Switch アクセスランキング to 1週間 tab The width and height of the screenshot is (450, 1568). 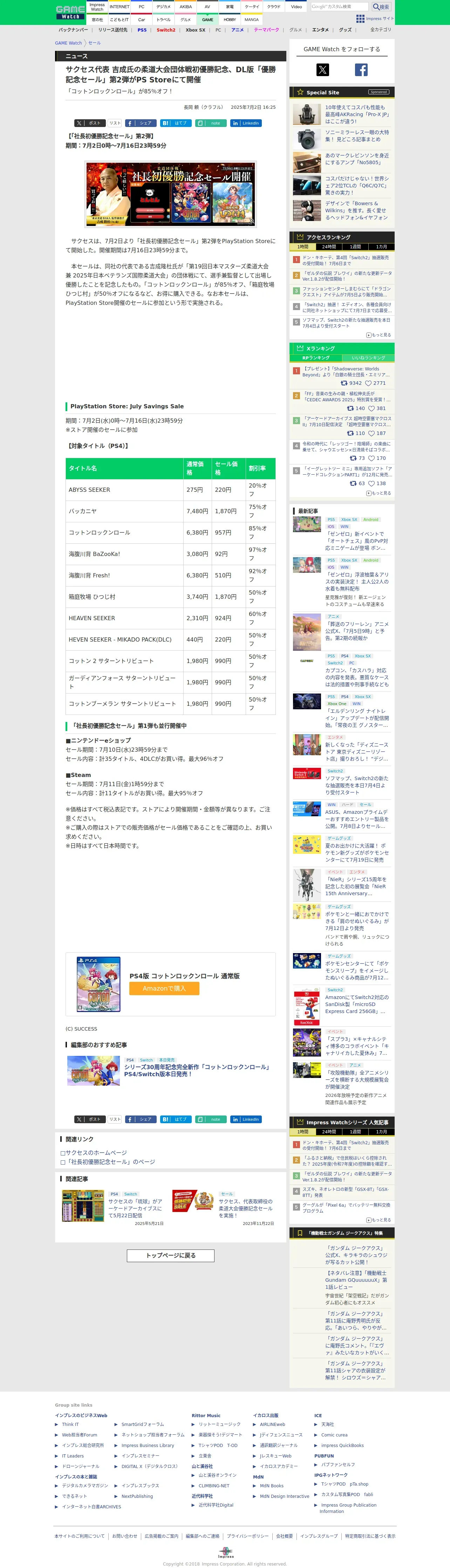click(x=355, y=247)
